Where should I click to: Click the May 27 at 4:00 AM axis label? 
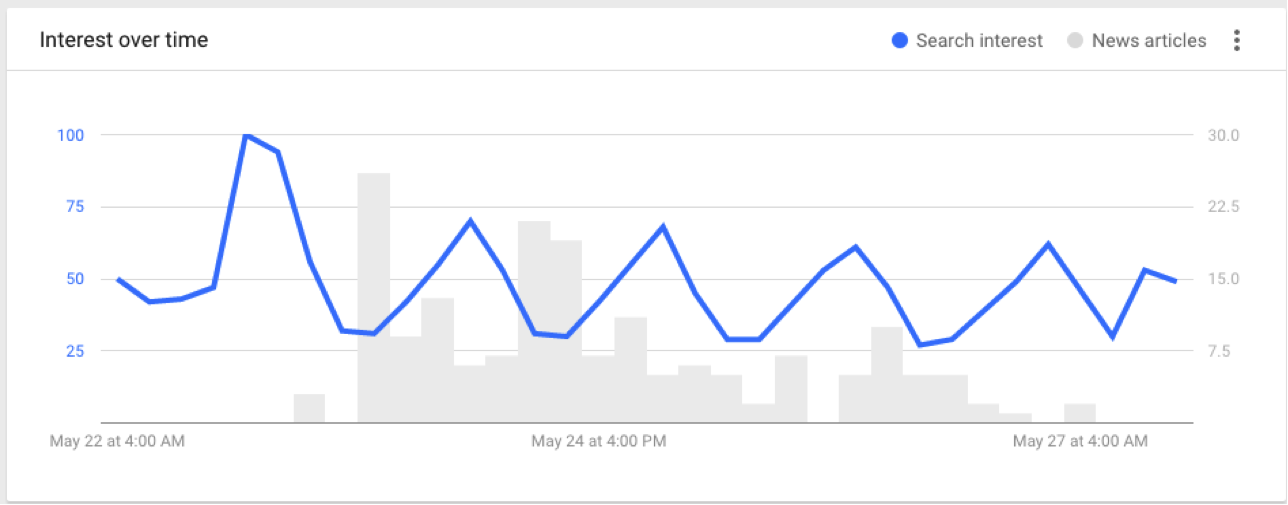[x=1080, y=440]
